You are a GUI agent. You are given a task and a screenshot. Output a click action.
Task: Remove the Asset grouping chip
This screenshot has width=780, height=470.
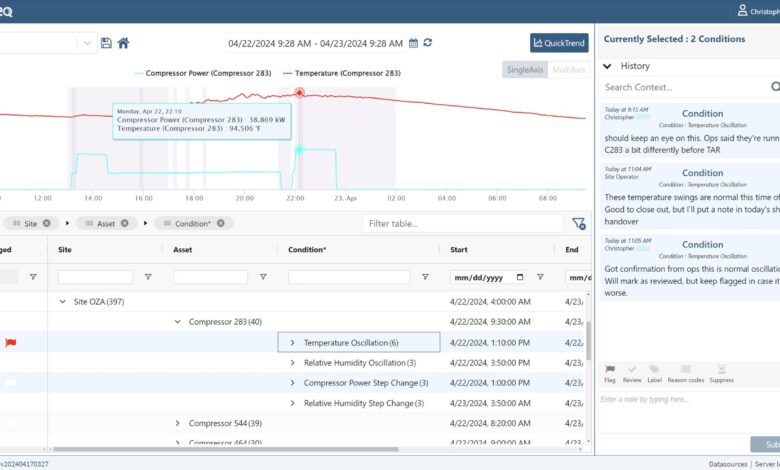[125, 223]
